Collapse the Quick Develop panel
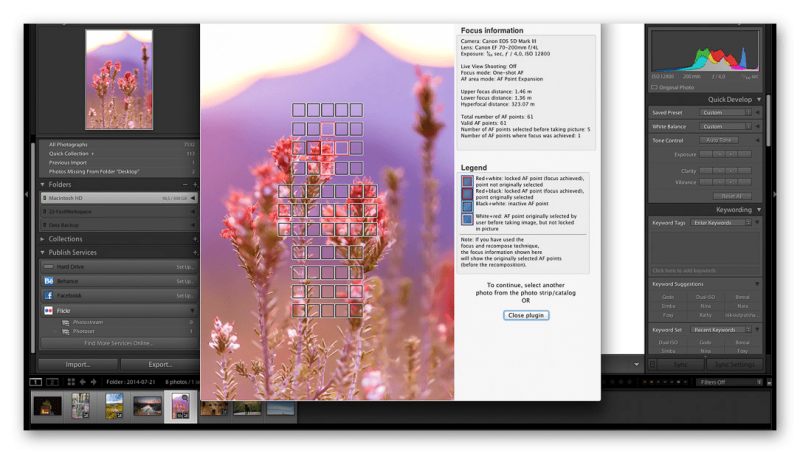Screen dimensions: 800x454 (759, 99)
